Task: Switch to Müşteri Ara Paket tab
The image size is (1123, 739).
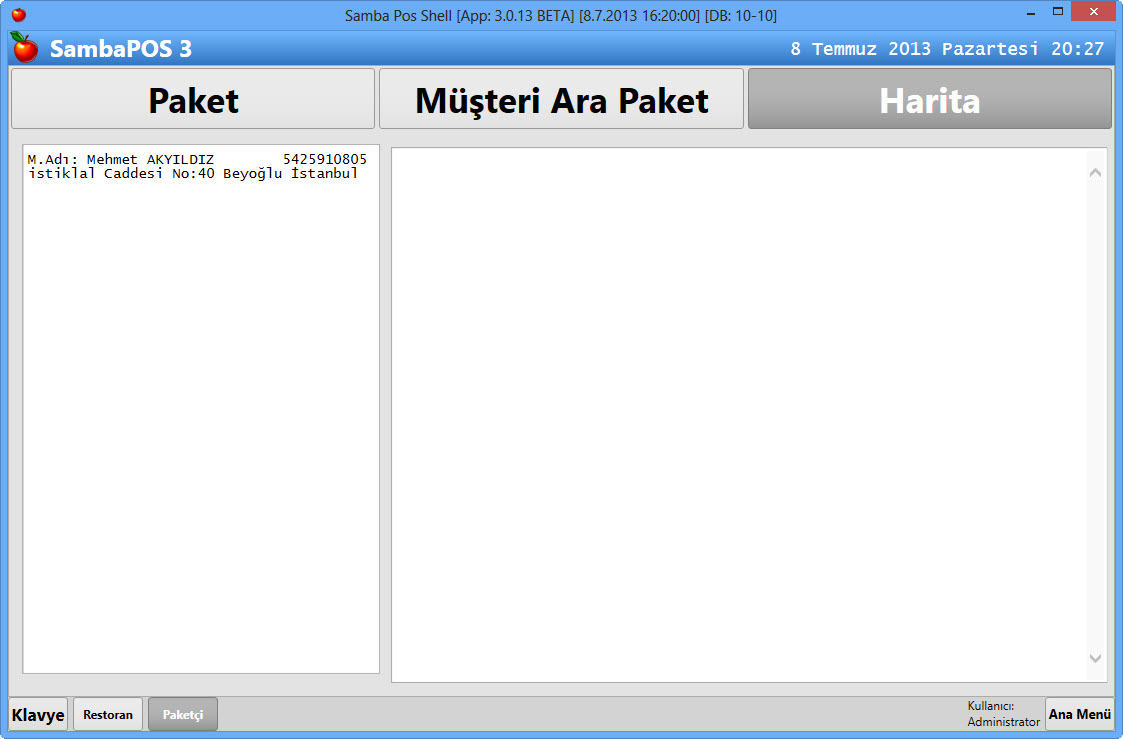Action: coord(561,100)
